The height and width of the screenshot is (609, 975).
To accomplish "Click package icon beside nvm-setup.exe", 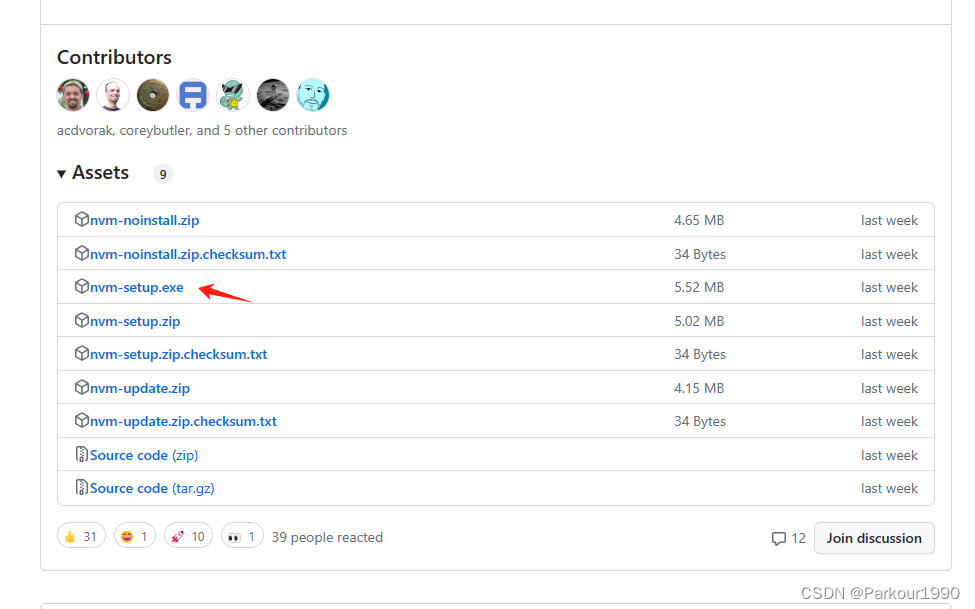I will 81,286.
